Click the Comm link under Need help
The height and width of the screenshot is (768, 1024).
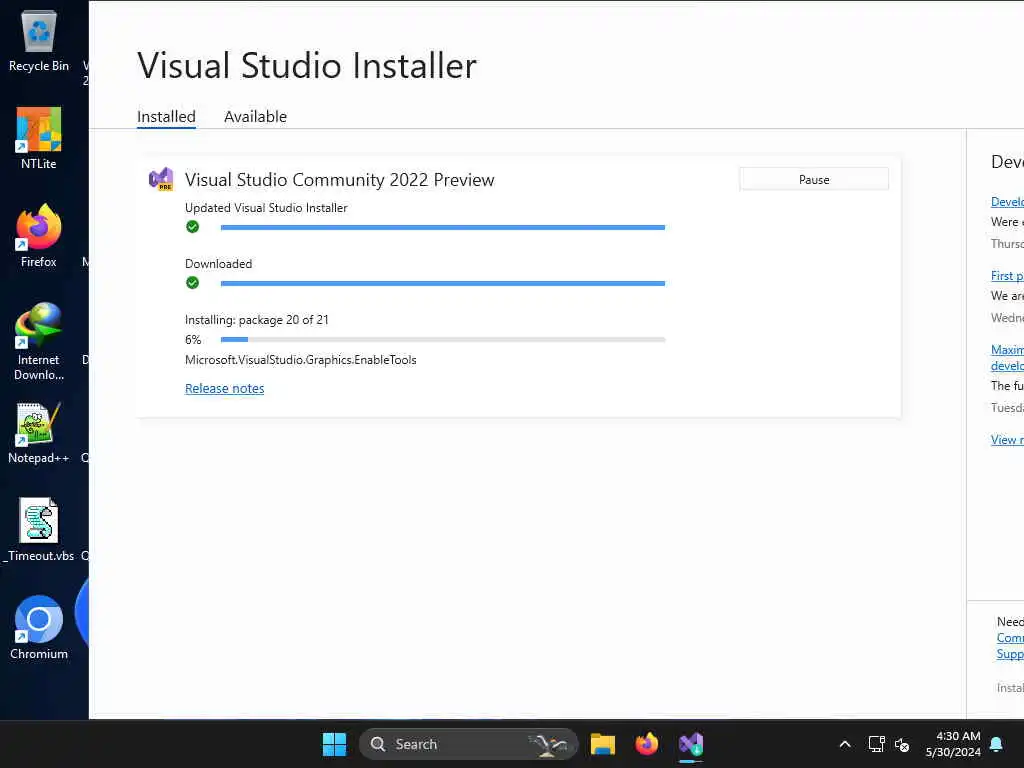click(x=1010, y=638)
